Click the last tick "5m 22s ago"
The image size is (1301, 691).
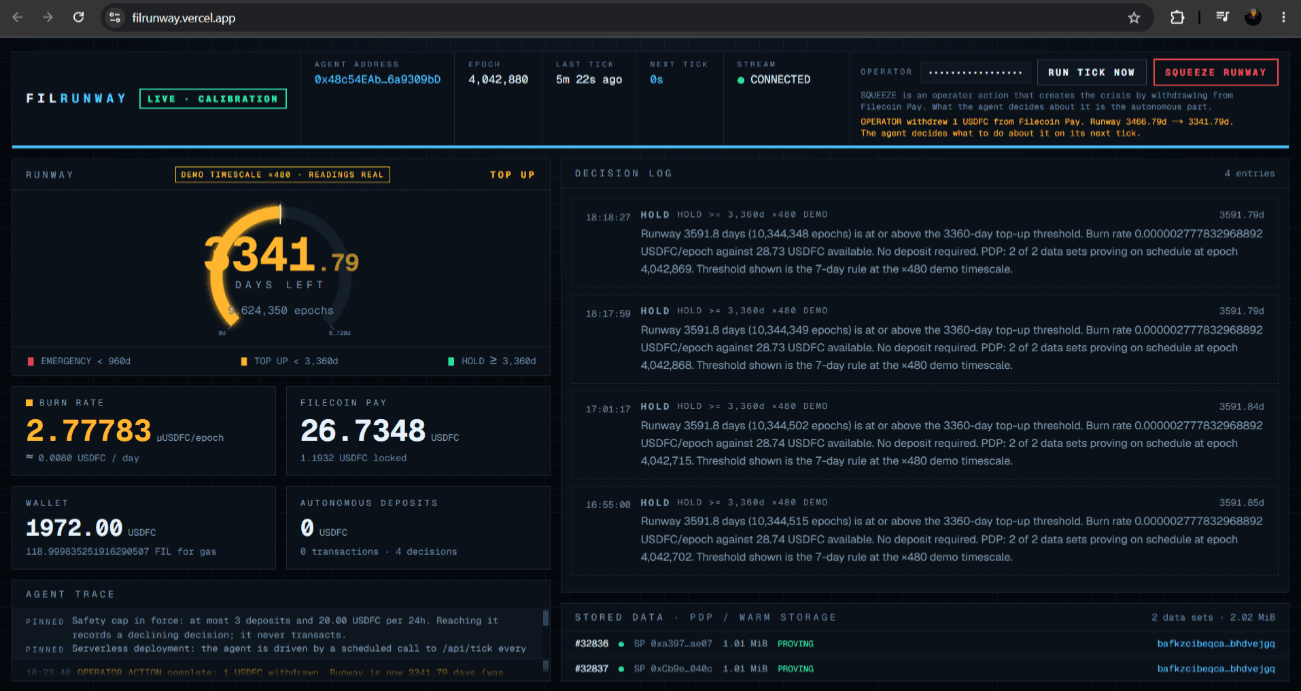[589, 80]
